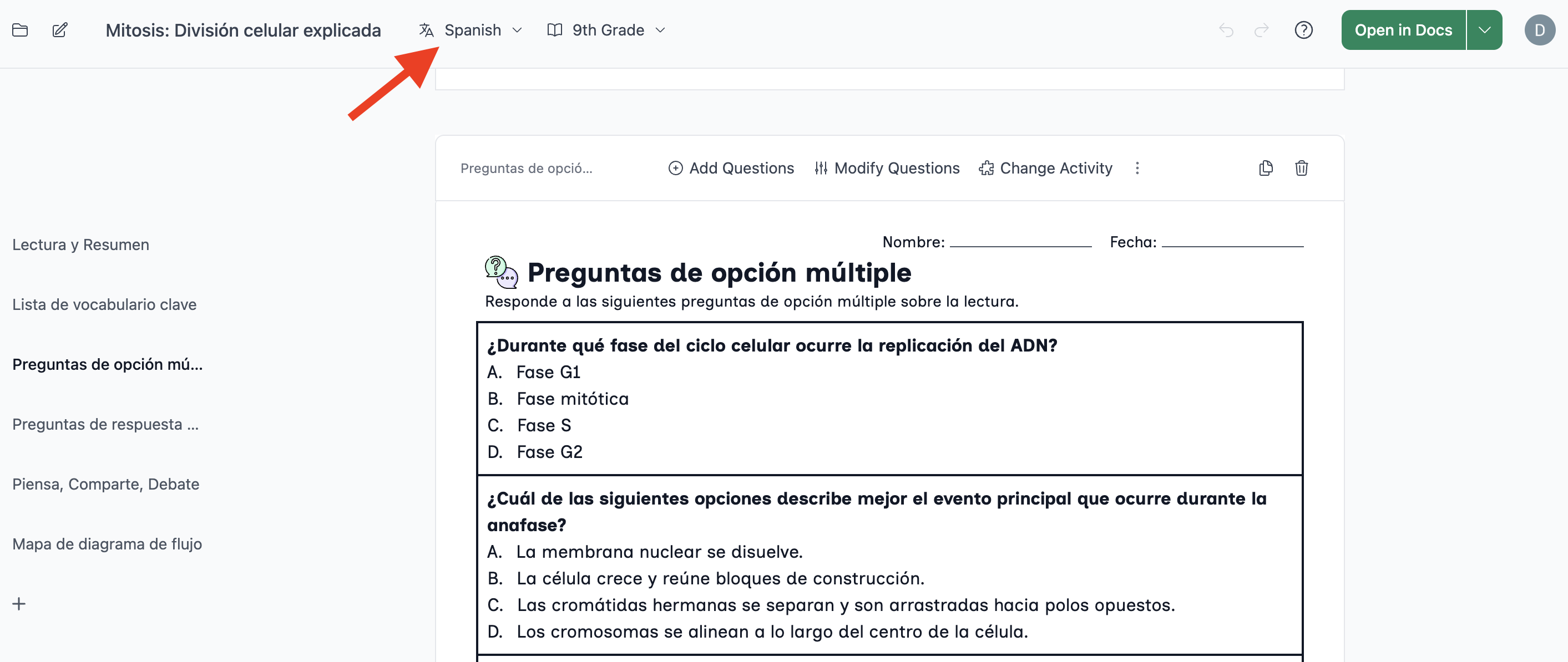Click the user avatar D
The height and width of the screenshot is (662, 1568).
click(1539, 30)
